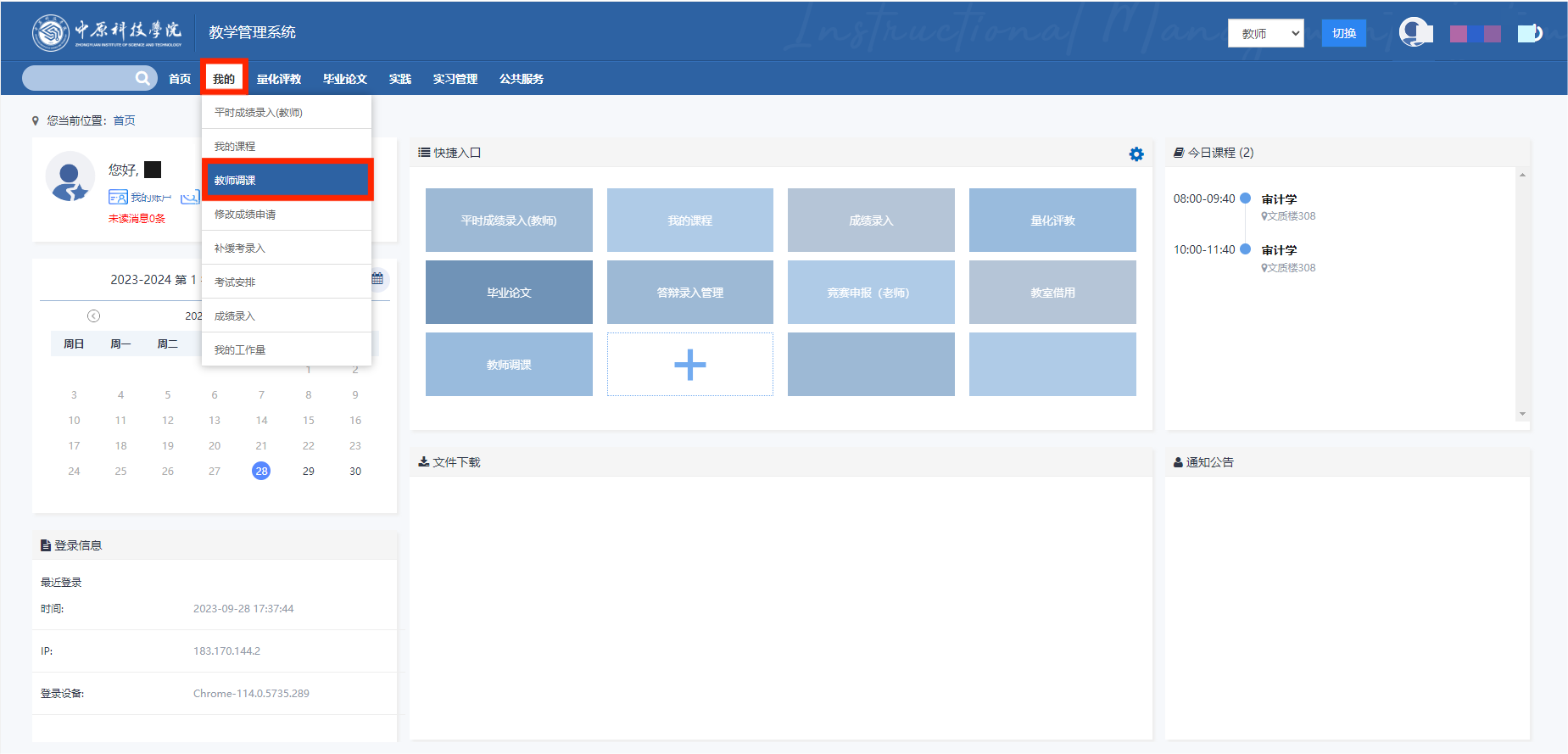Open the 教师 role dropdown
Screen dimensions: 1568x754
point(1265,33)
